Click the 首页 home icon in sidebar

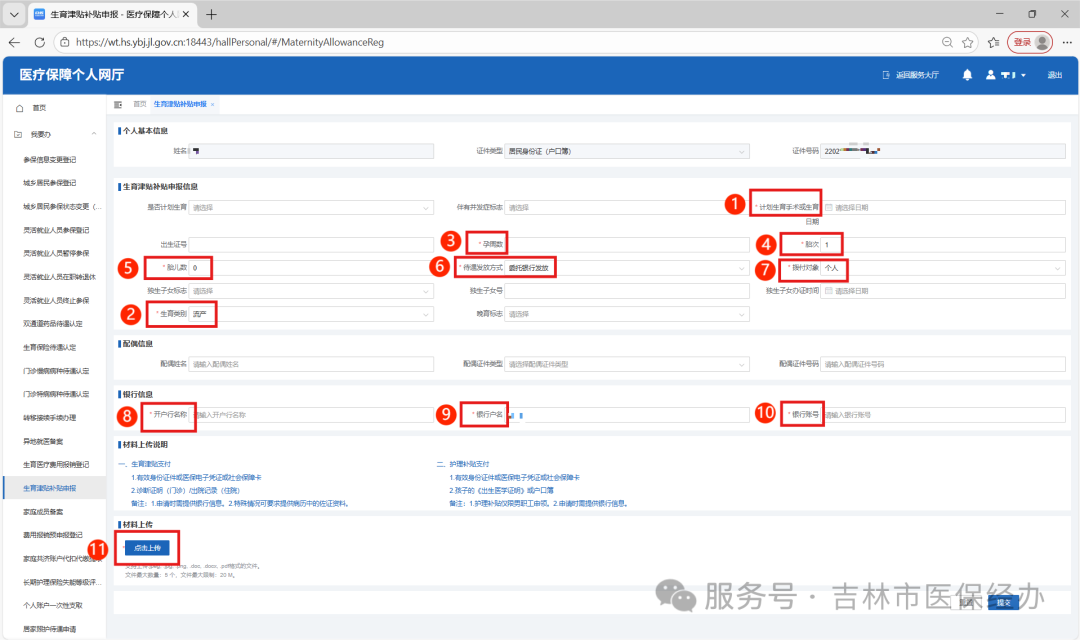(19, 108)
